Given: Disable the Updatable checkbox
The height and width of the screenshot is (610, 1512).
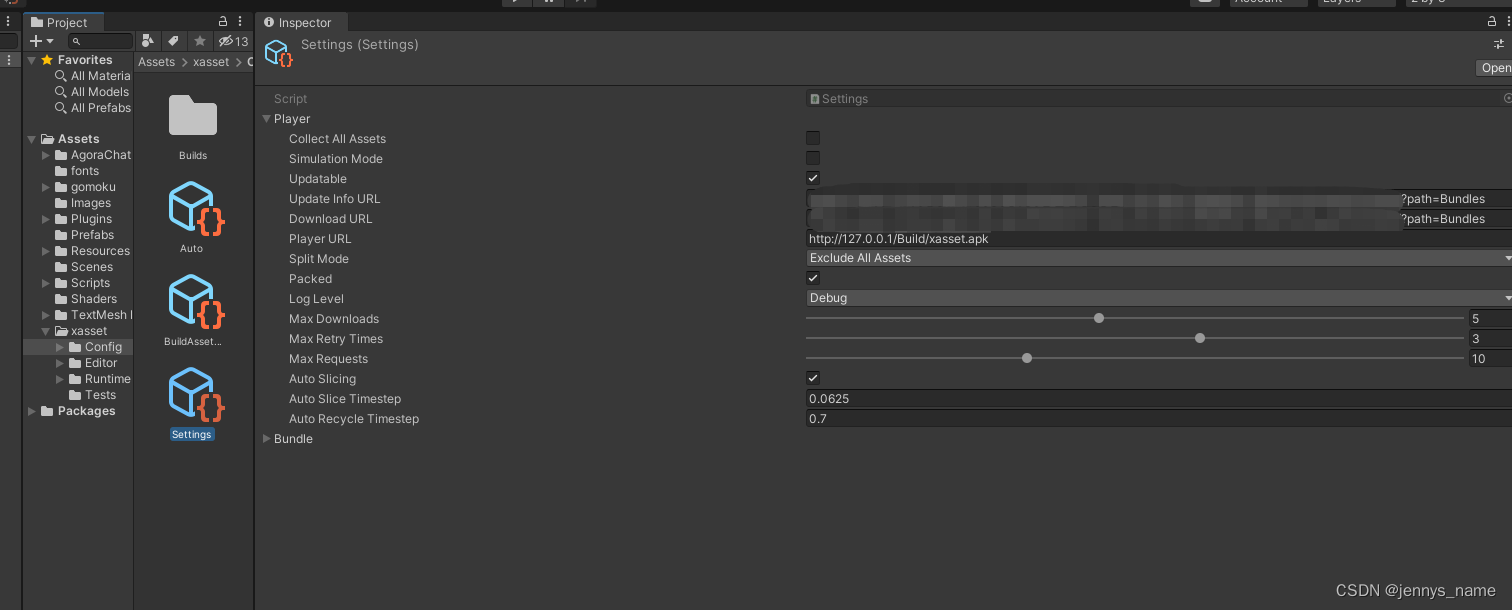Looking at the screenshot, I should (x=812, y=178).
